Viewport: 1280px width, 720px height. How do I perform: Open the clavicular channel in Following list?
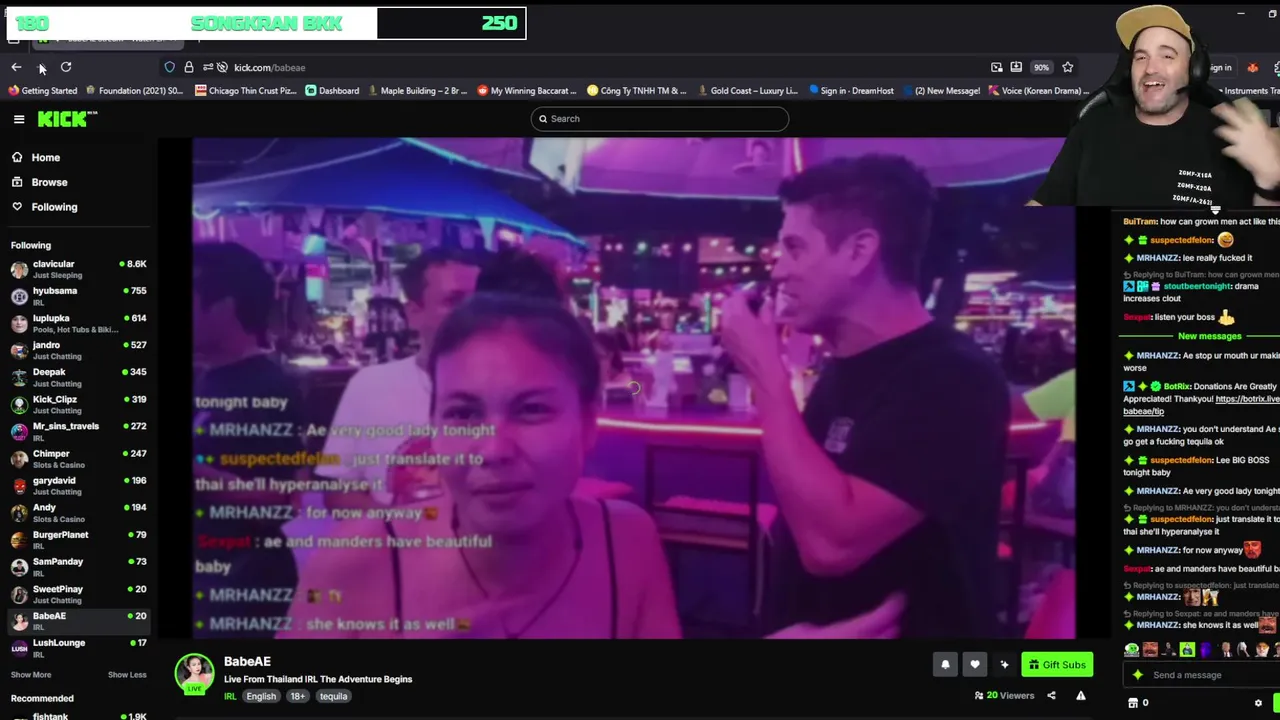tap(78, 269)
